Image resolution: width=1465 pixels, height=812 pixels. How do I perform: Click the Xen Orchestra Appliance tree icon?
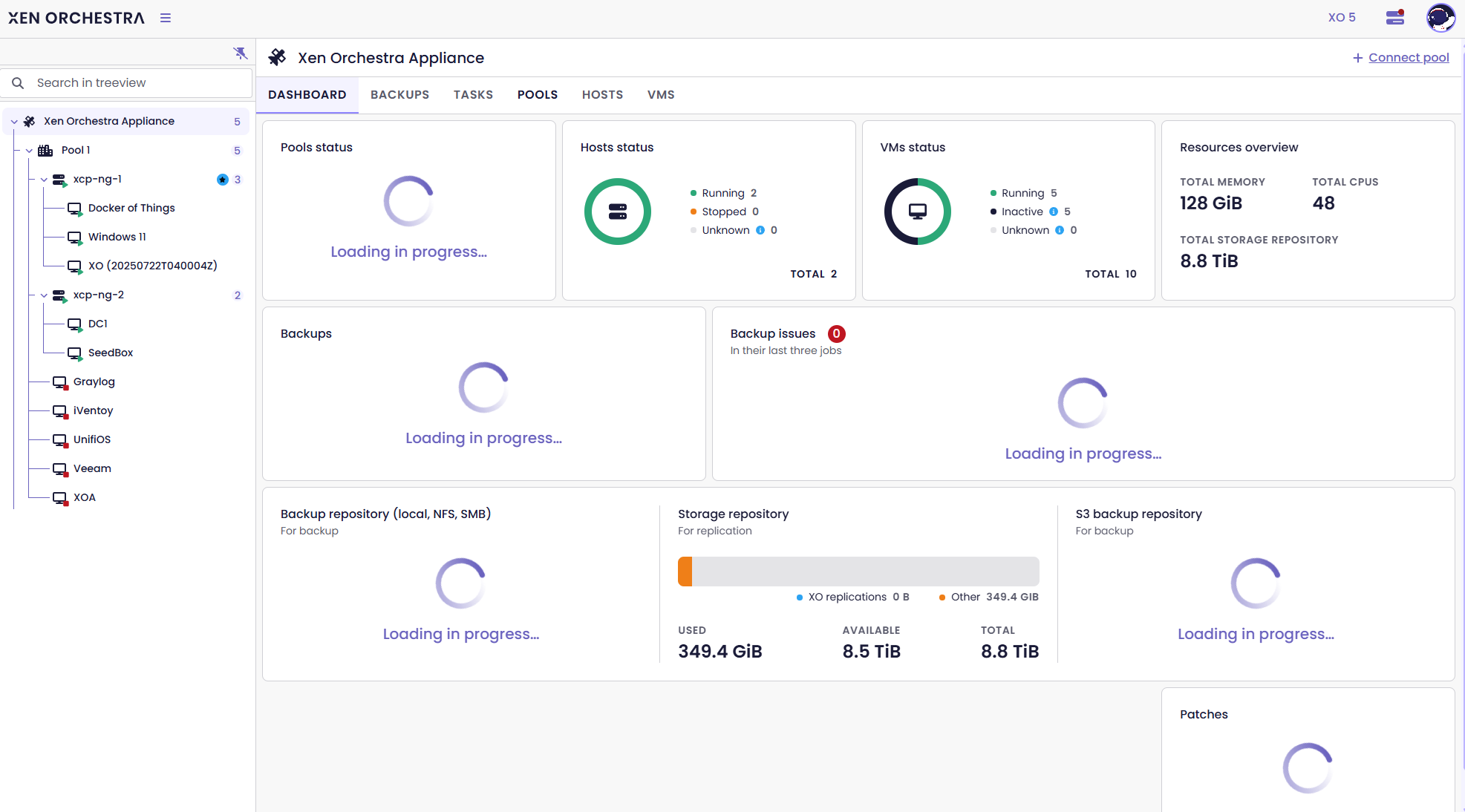[30, 121]
